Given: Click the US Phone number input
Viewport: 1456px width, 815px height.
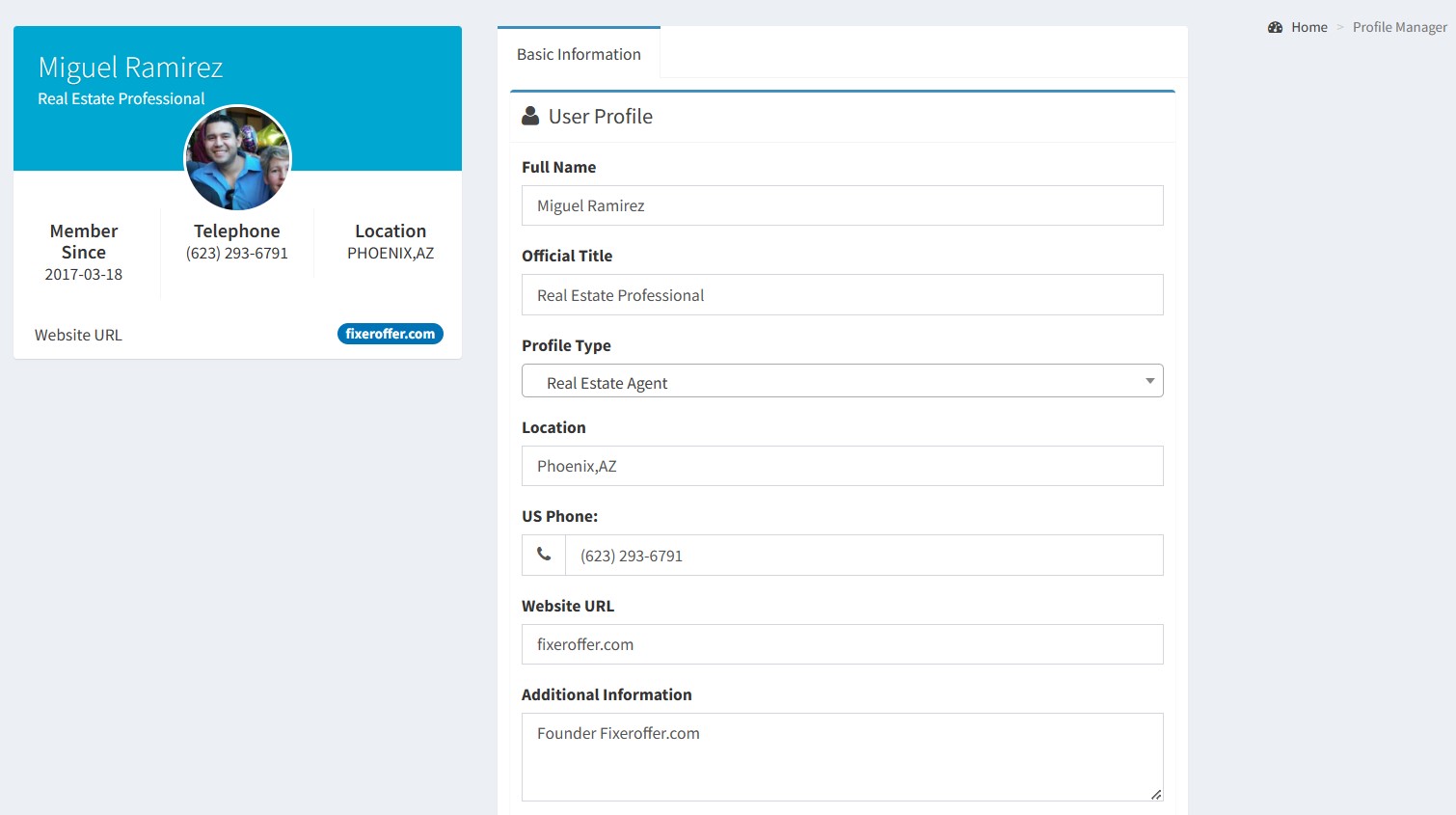Looking at the screenshot, I should coord(864,556).
